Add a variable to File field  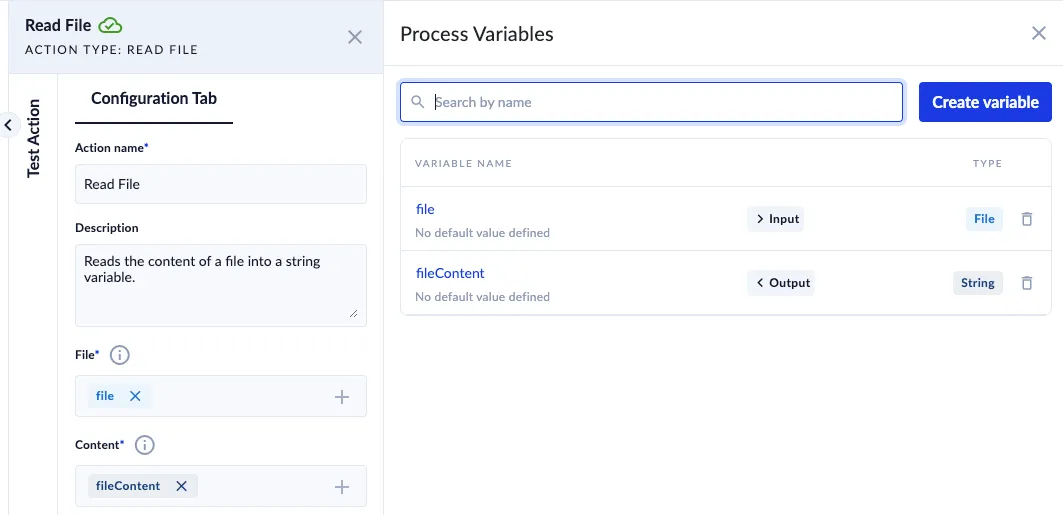[x=341, y=397]
